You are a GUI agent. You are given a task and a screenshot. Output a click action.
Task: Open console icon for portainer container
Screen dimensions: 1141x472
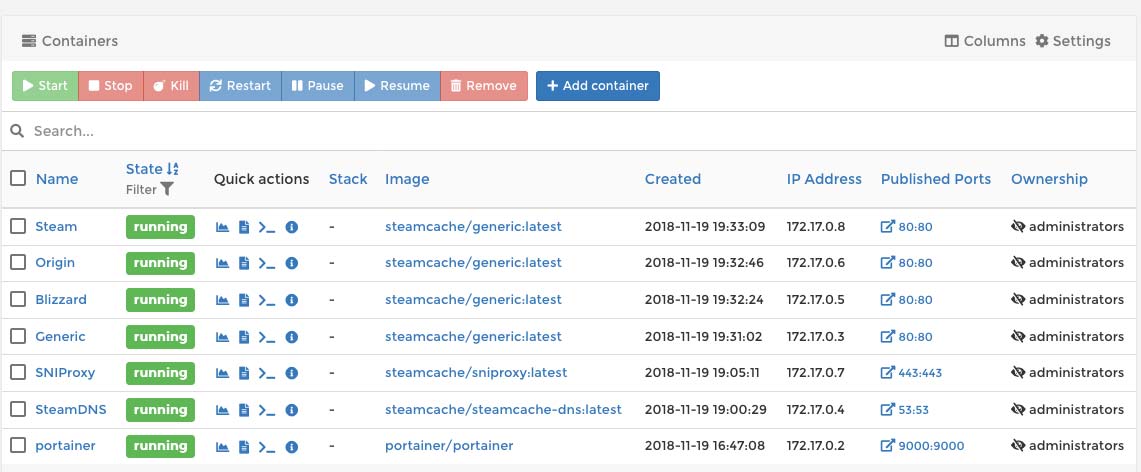(x=267, y=447)
